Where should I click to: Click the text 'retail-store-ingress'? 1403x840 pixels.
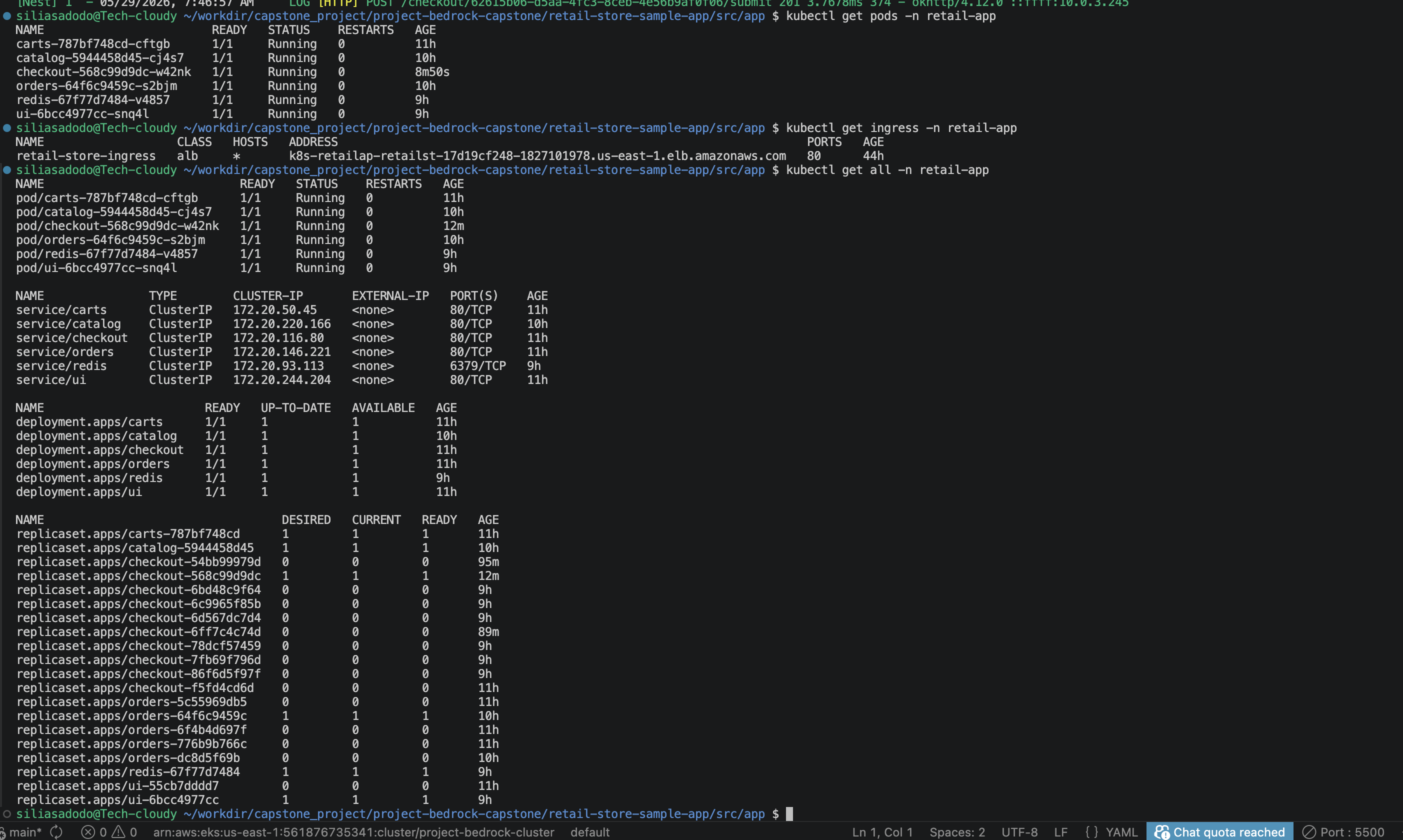(x=85, y=155)
